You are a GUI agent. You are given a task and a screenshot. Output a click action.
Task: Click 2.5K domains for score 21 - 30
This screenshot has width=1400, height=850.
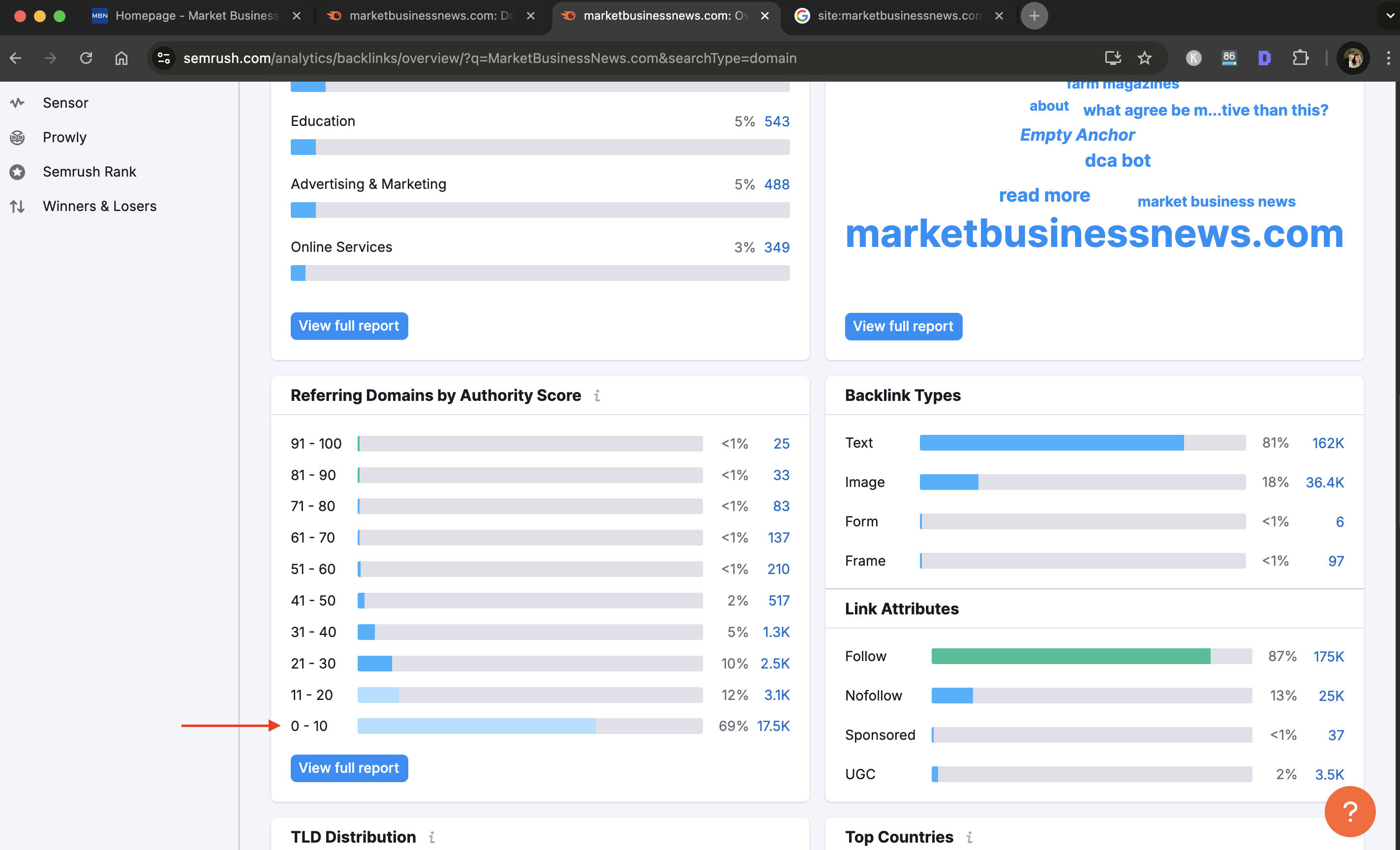click(775, 664)
